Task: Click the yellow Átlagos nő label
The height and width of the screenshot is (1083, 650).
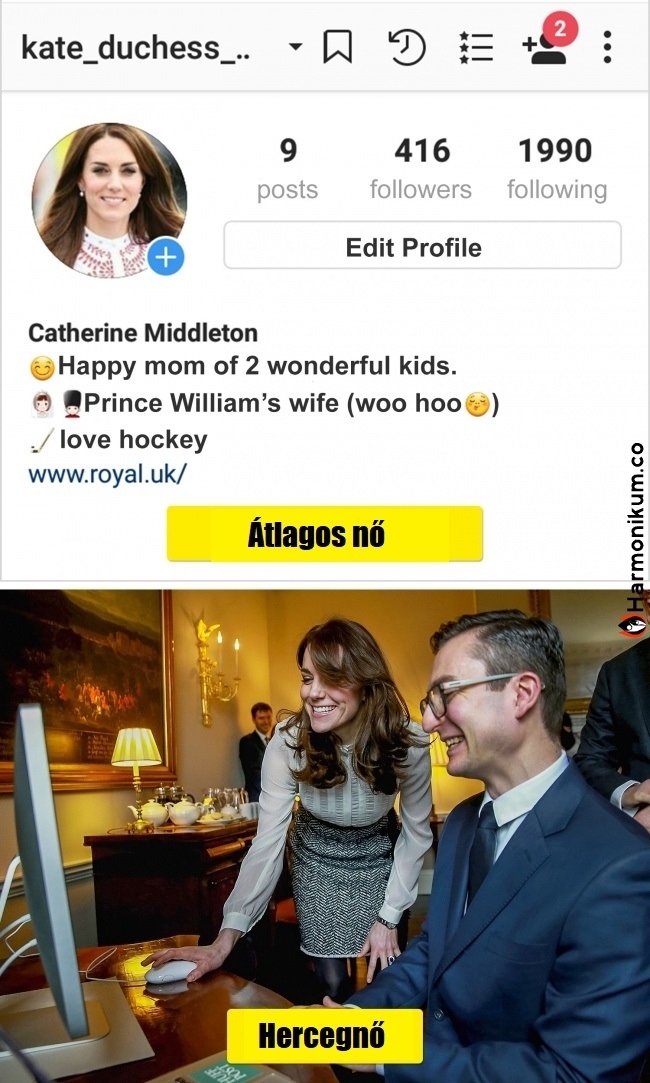Action: (325, 534)
